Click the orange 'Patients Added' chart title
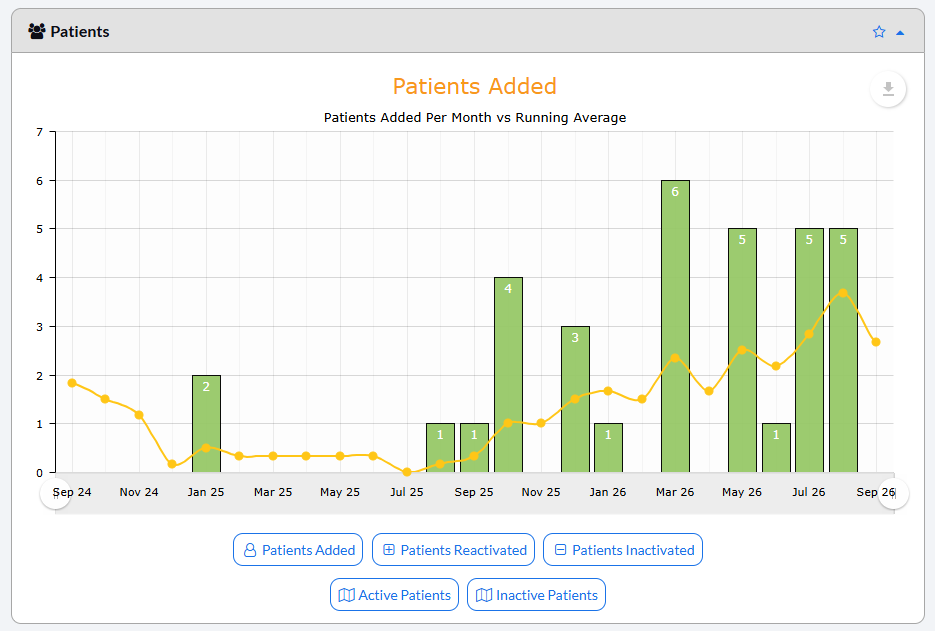This screenshot has height=631, width=935. click(x=475, y=86)
